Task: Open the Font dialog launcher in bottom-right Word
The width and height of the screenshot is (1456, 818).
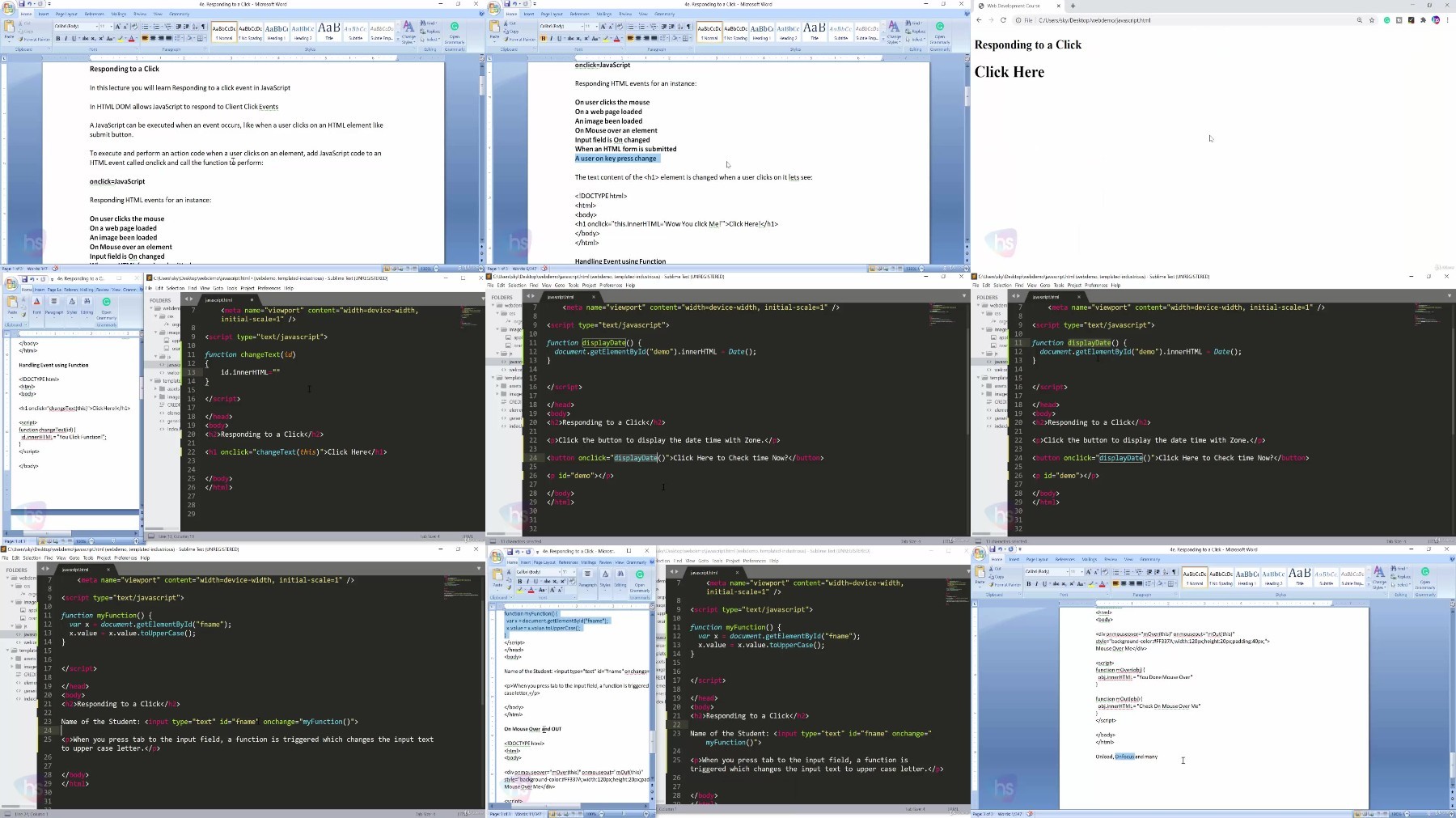Action: (x=1107, y=595)
